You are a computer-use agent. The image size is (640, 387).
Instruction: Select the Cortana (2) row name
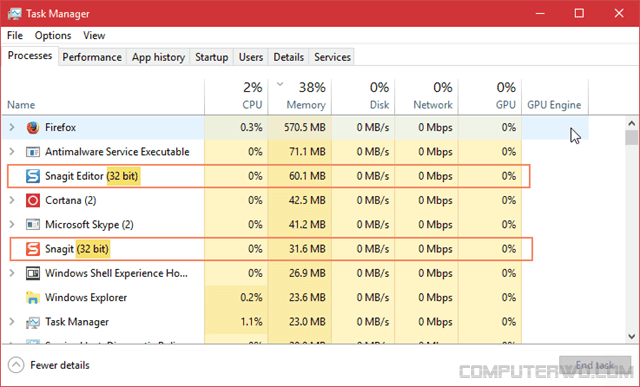coord(71,200)
